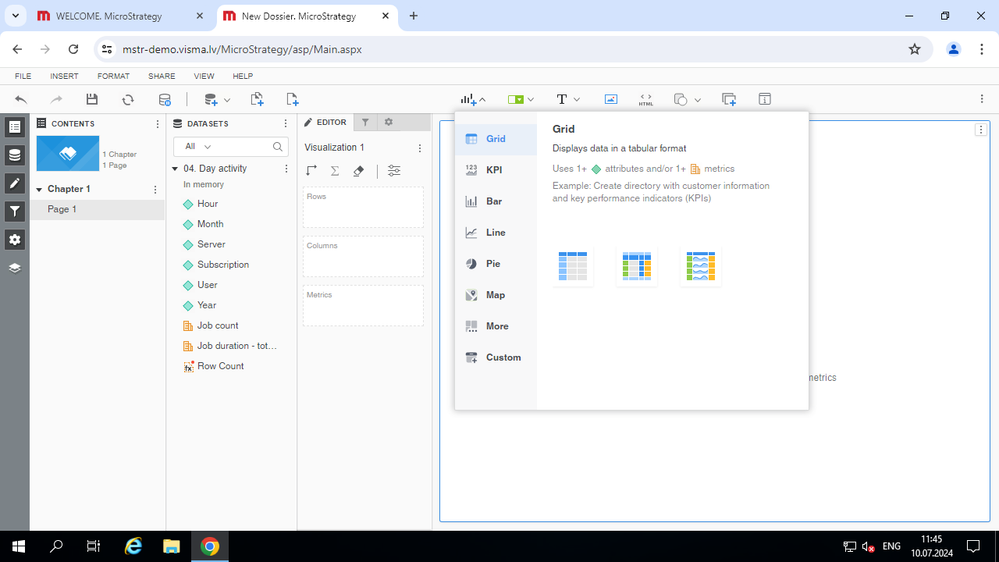Select Map in visualization gallery
999x562 pixels.
click(x=496, y=295)
